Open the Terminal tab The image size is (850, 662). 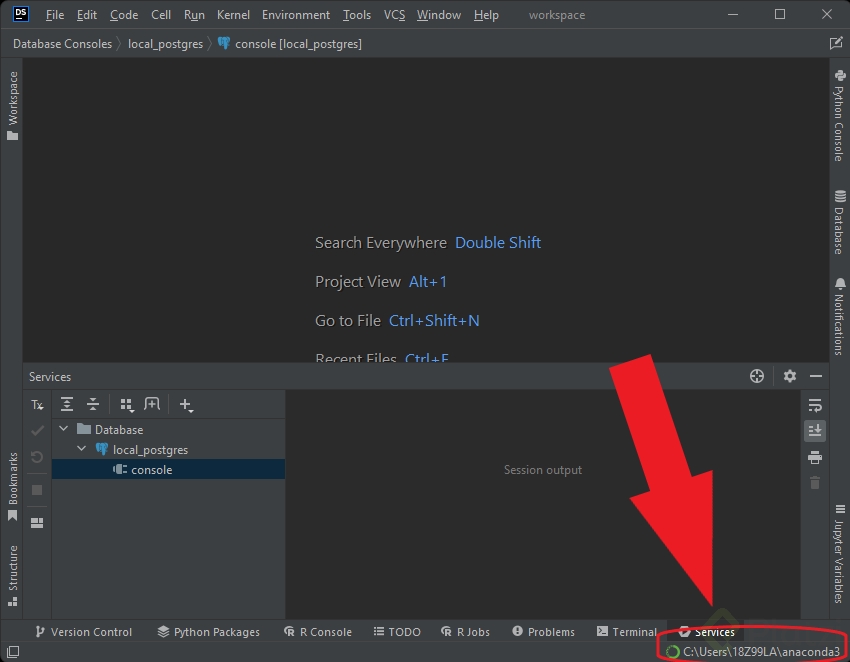click(627, 632)
